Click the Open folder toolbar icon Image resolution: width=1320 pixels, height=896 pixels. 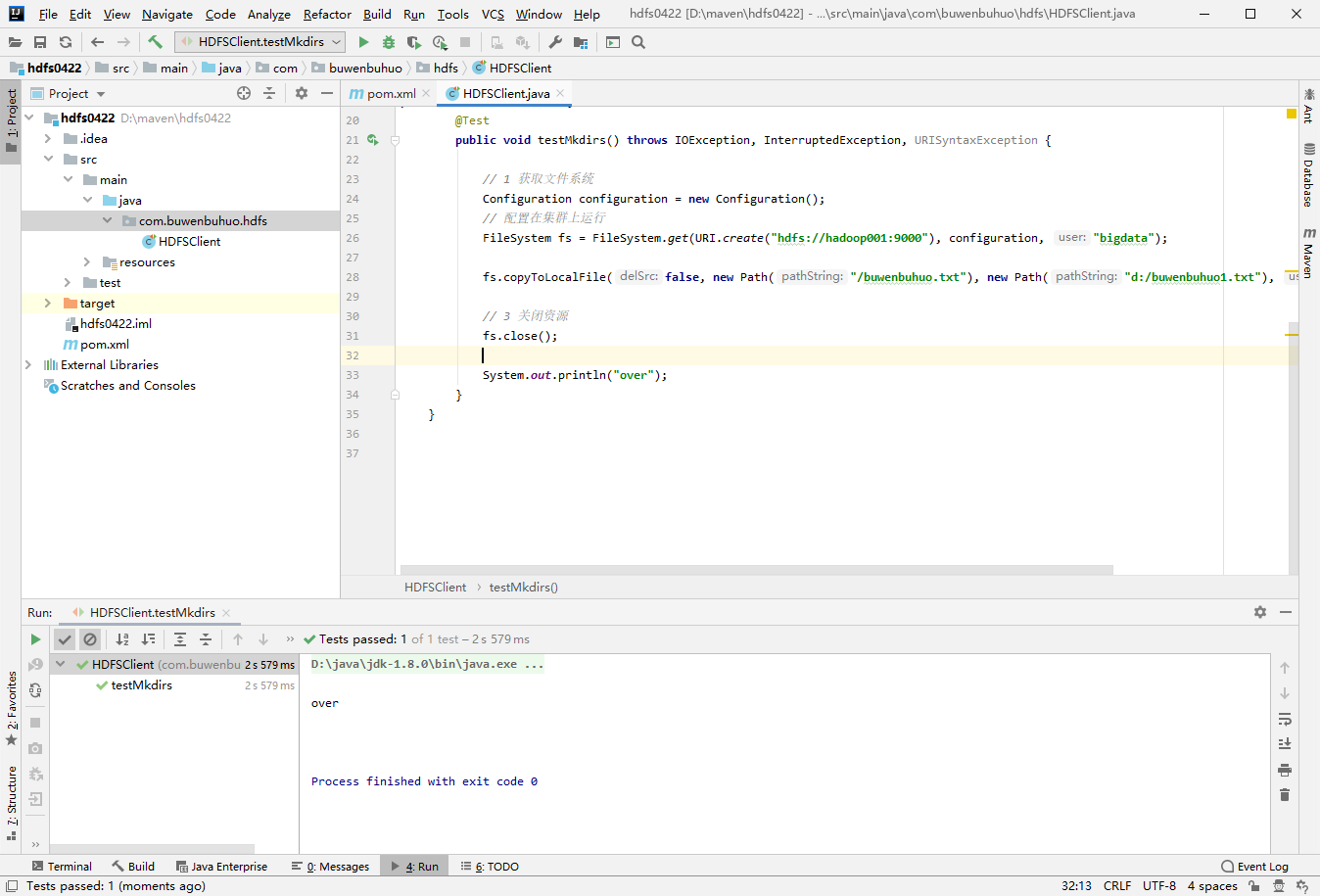[15, 42]
